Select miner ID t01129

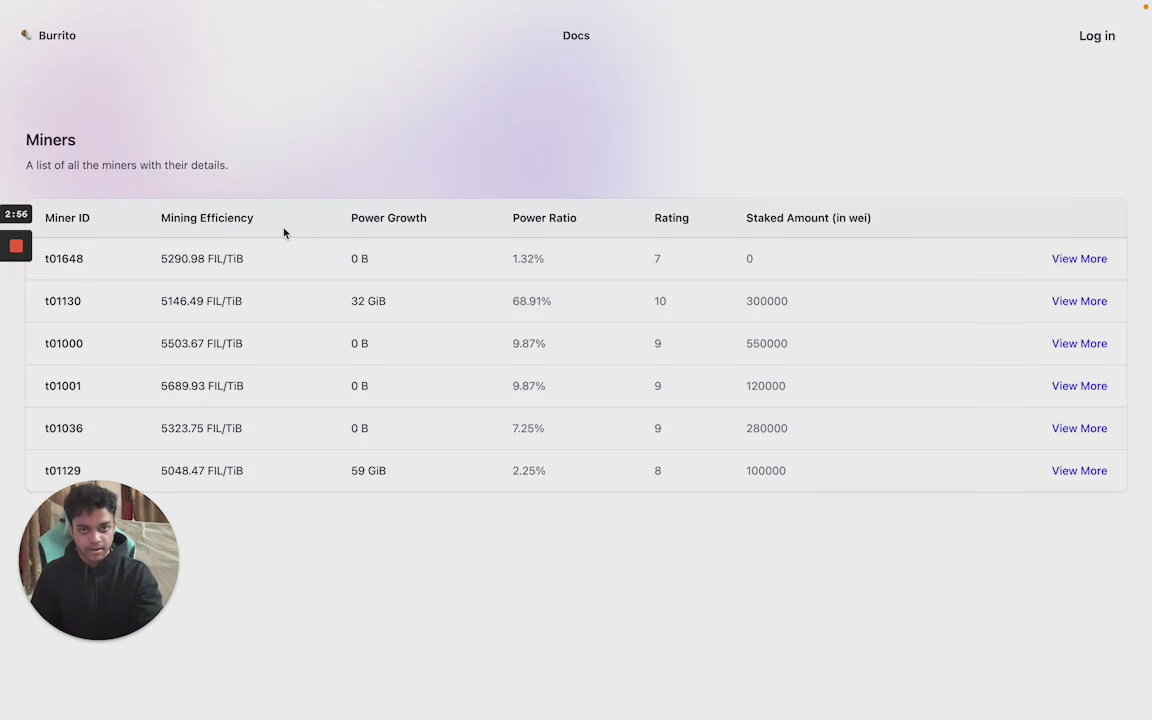tap(63, 471)
